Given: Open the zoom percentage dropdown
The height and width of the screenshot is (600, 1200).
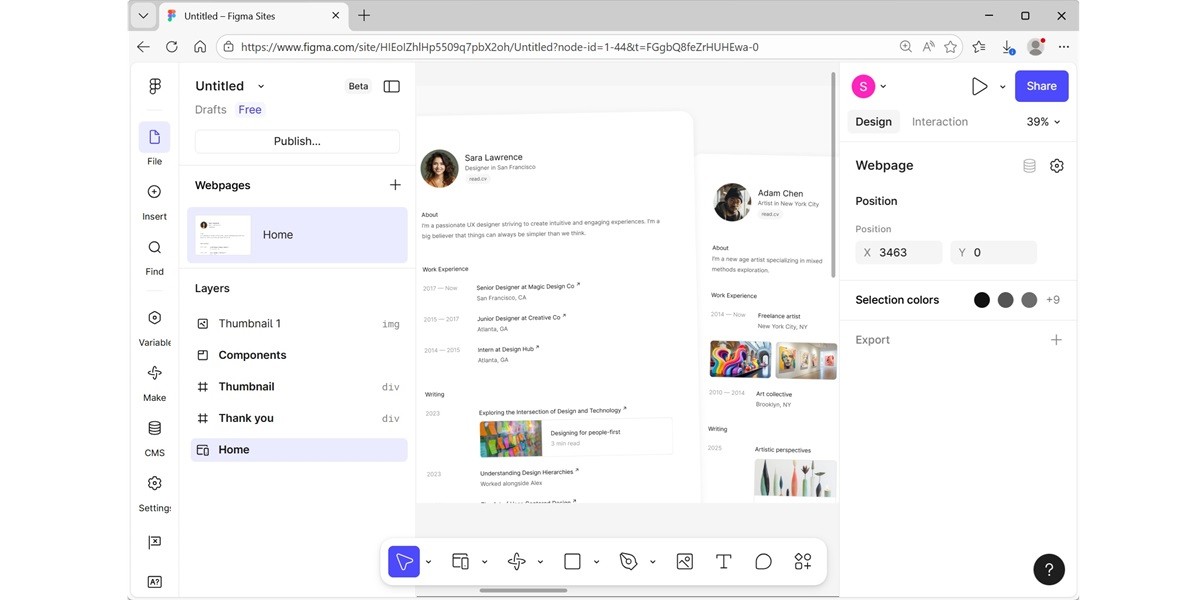Looking at the screenshot, I should click(x=1041, y=121).
